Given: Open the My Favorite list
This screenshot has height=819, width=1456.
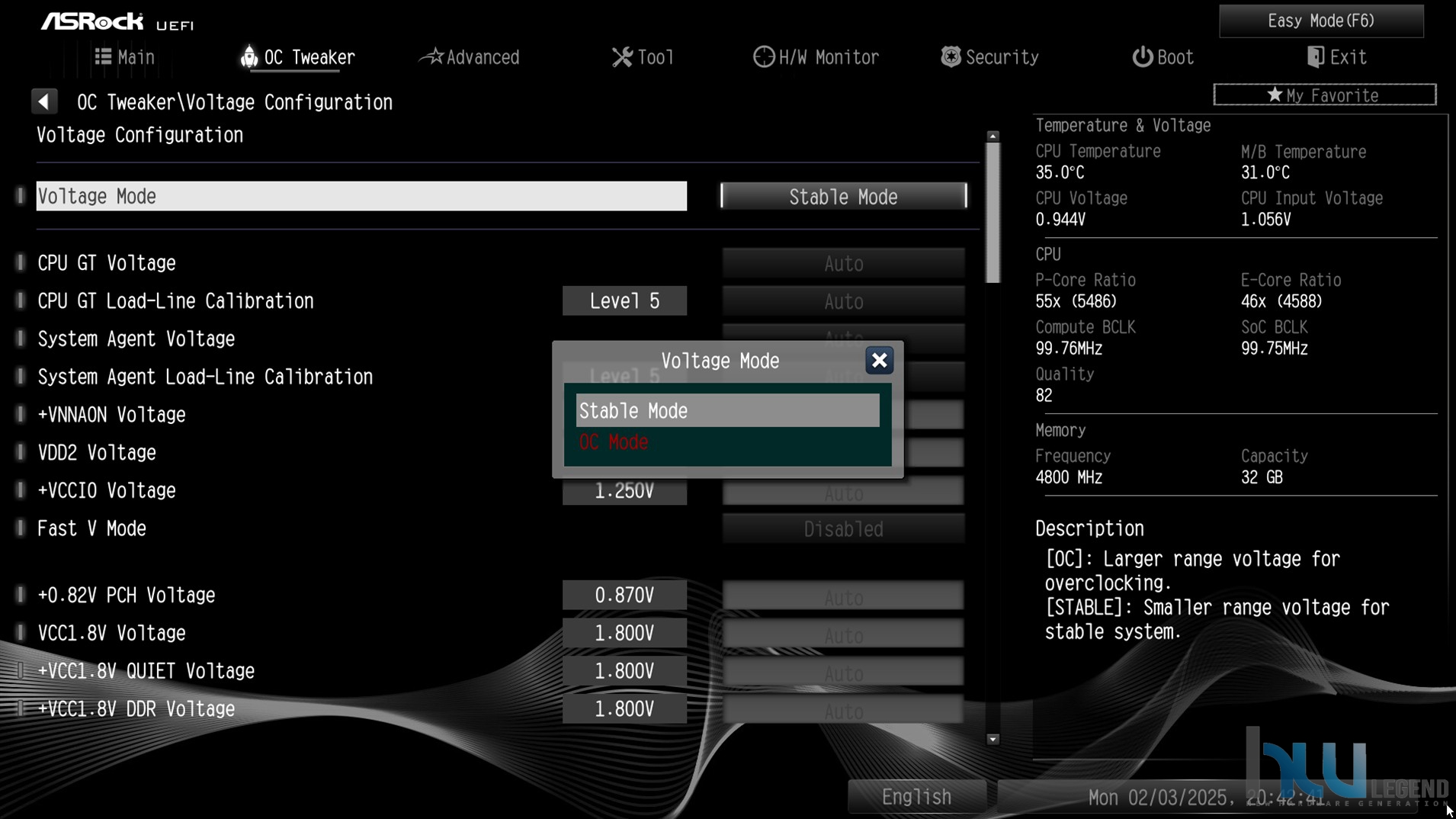Looking at the screenshot, I should click(x=1324, y=95).
